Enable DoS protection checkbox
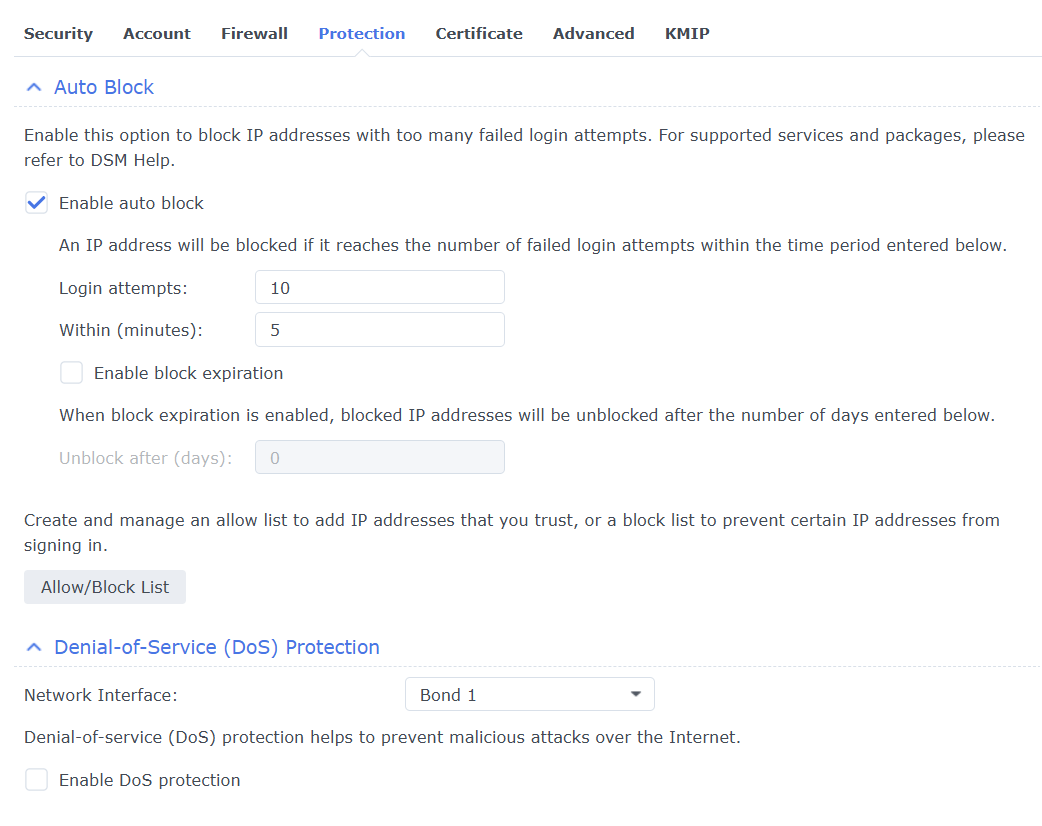 coord(37,780)
